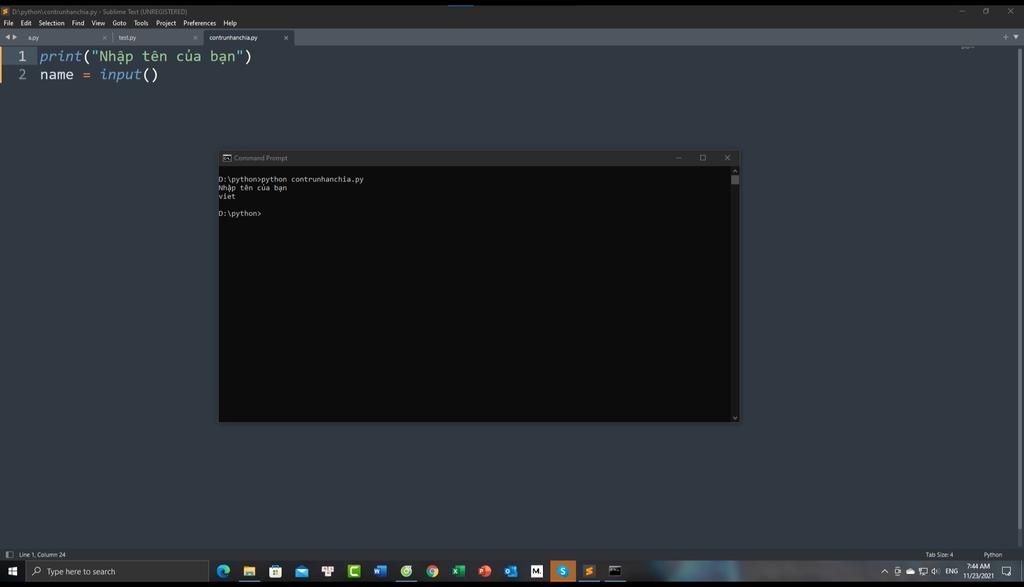The width and height of the screenshot is (1024, 587).
Task: Open the 'M' app icon on taskbar
Action: pyautogui.click(x=537, y=571)
